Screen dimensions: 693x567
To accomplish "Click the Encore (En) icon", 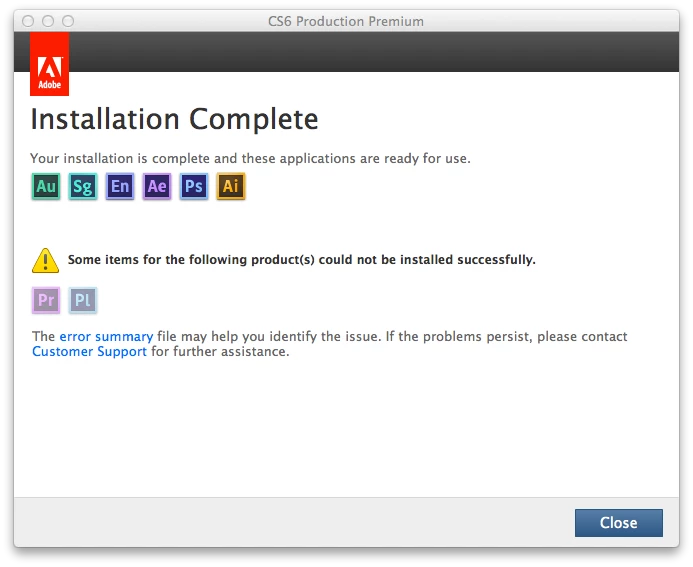I will 120,186.
